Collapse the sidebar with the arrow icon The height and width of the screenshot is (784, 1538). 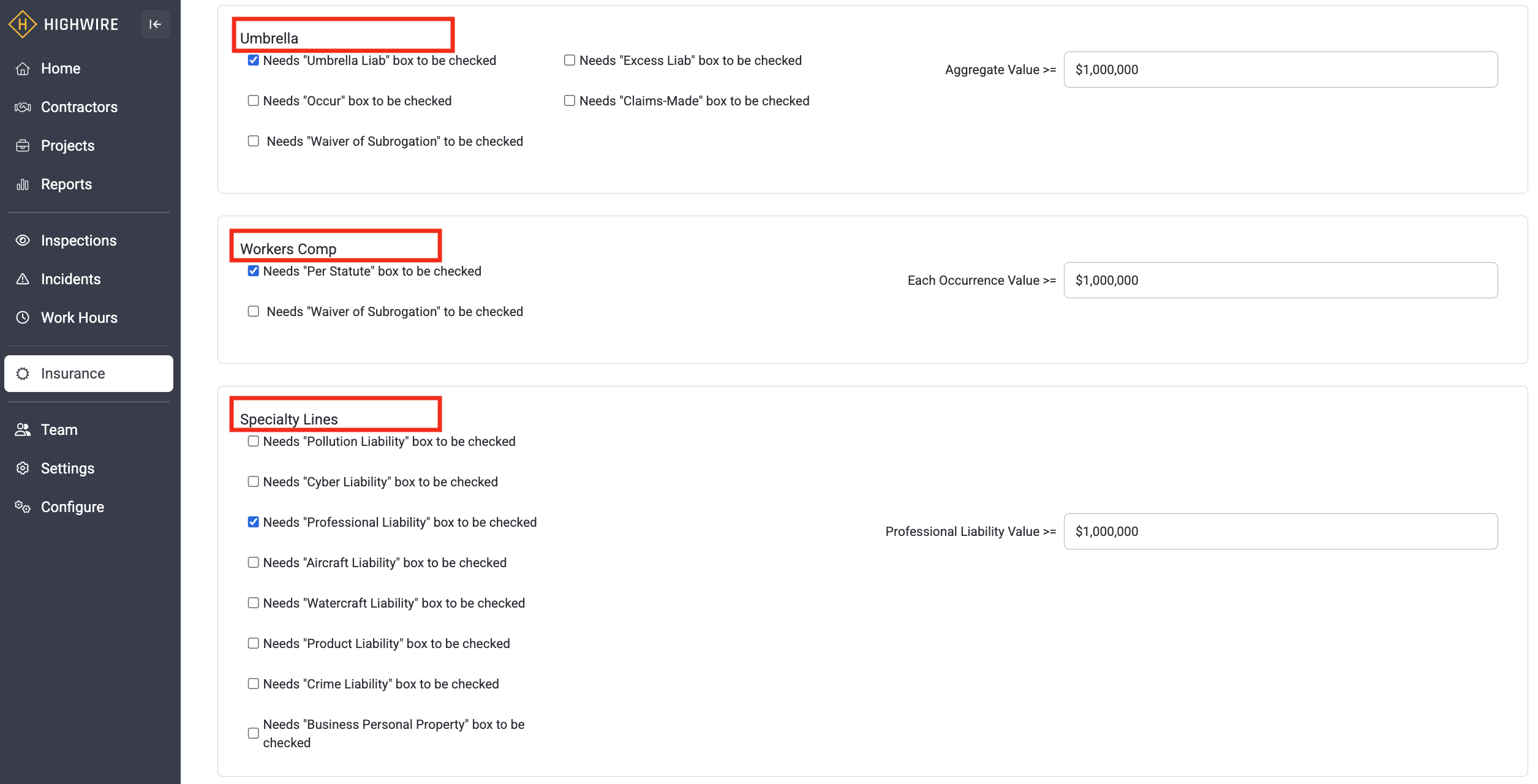(155, 24)
